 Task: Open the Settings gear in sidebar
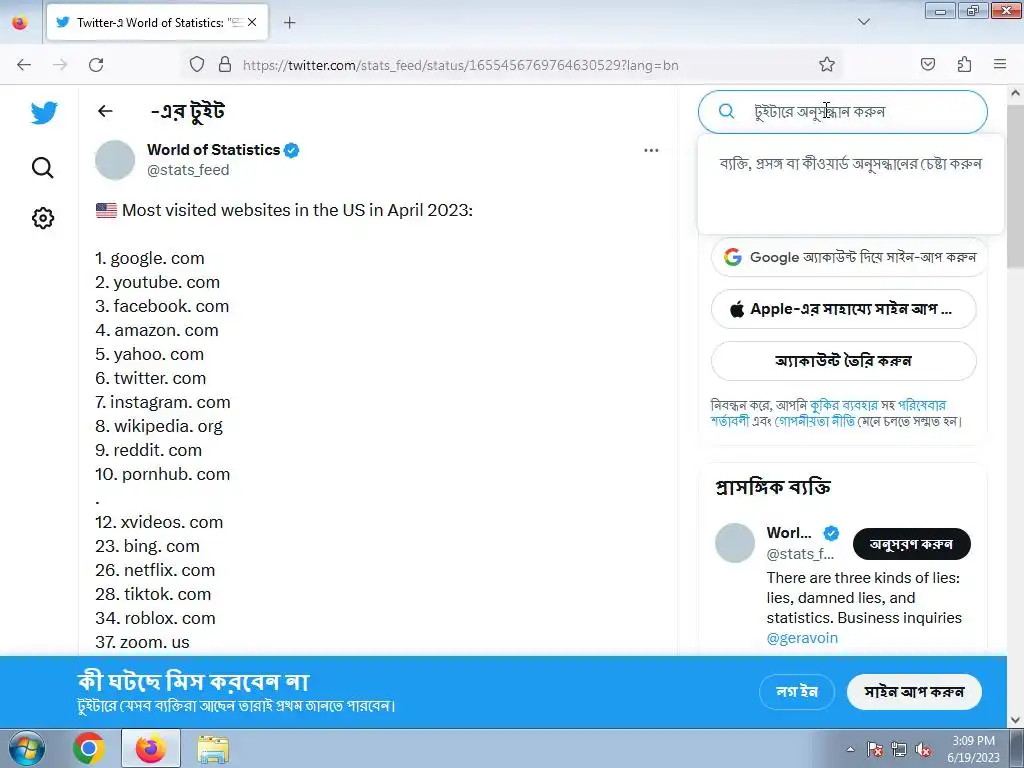(42, 218)
